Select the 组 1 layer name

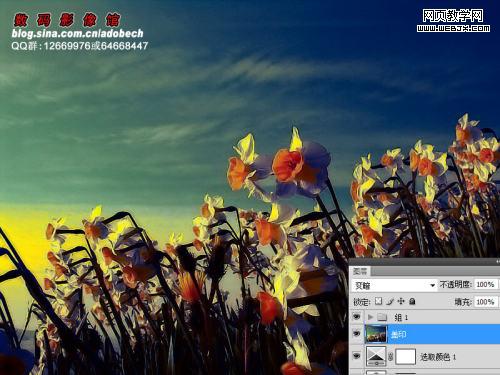point(401,317)
